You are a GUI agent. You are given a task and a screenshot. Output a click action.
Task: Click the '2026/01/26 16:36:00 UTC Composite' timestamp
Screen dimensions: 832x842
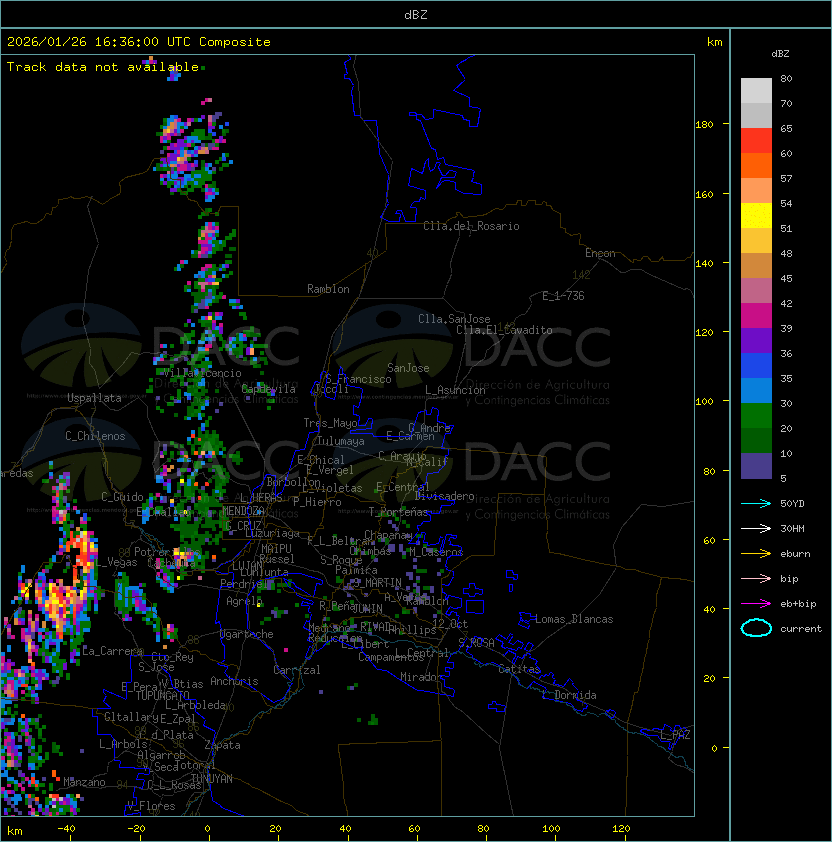(x=139, y=42)
